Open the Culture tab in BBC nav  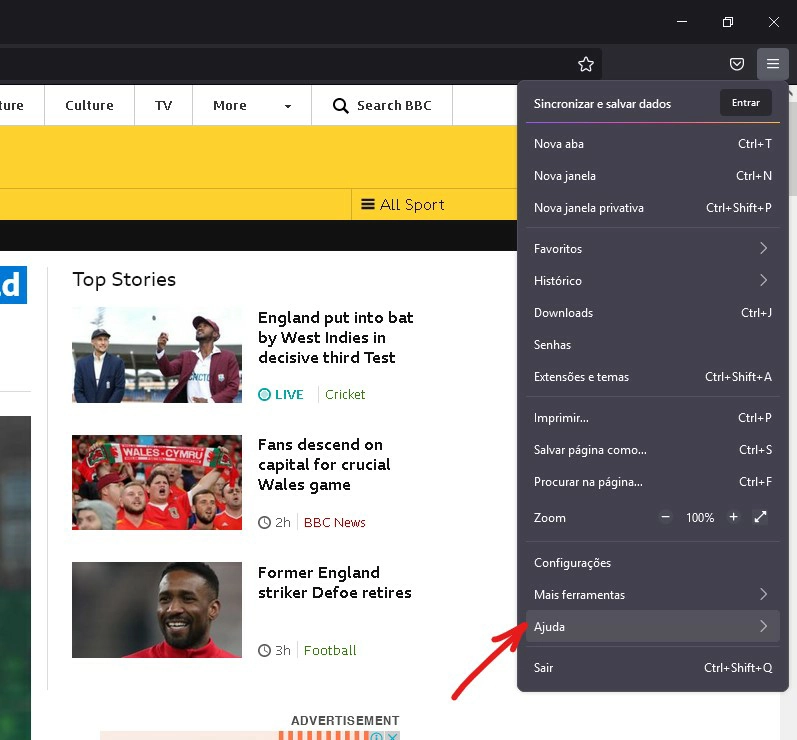point(89,106)
